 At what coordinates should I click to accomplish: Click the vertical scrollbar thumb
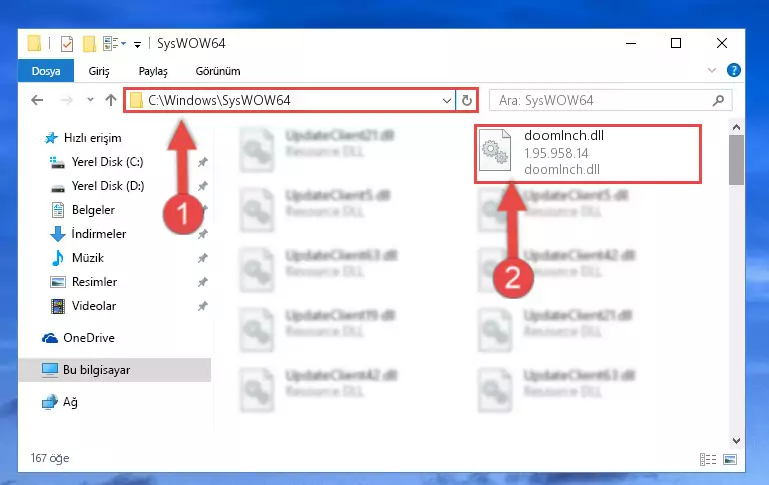point(736,160)
